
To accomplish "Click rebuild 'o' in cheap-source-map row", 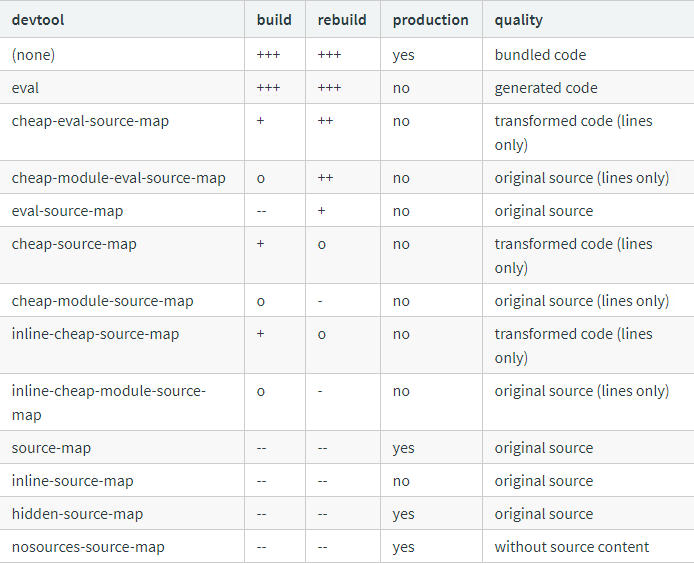I will pos(322,244).
